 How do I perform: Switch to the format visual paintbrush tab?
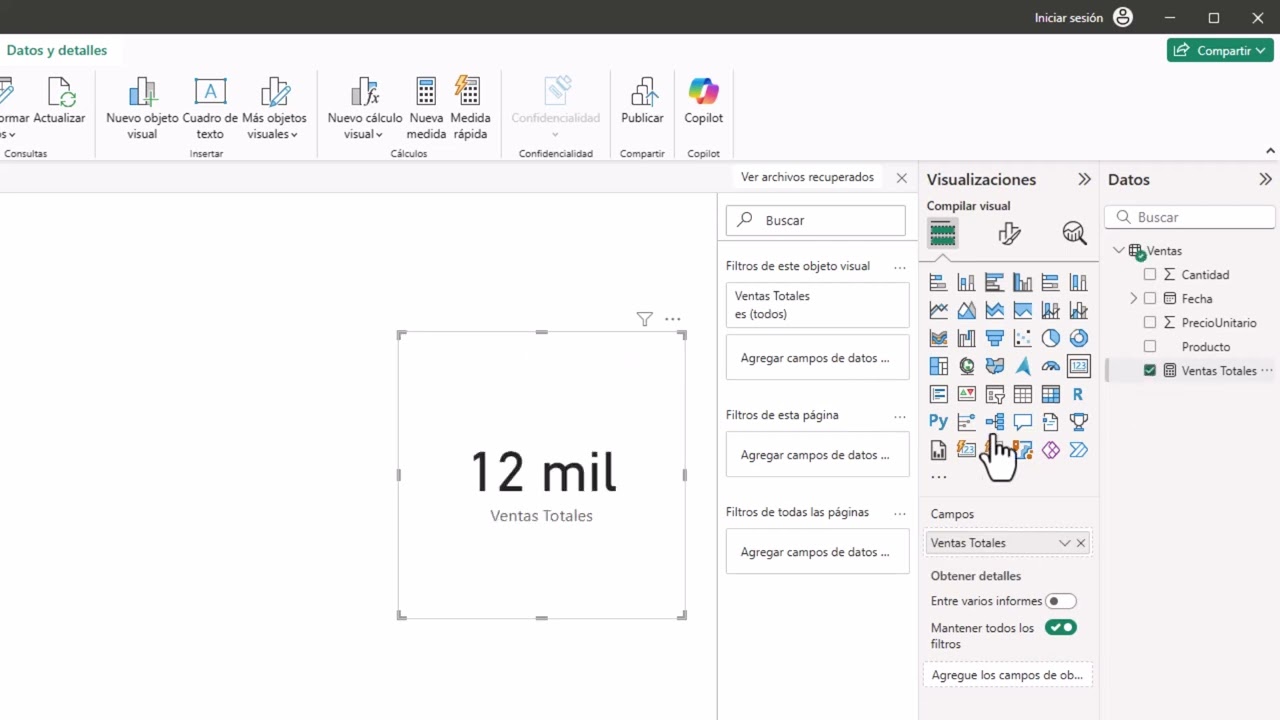pyautogui.click(x=1009, y=234)
